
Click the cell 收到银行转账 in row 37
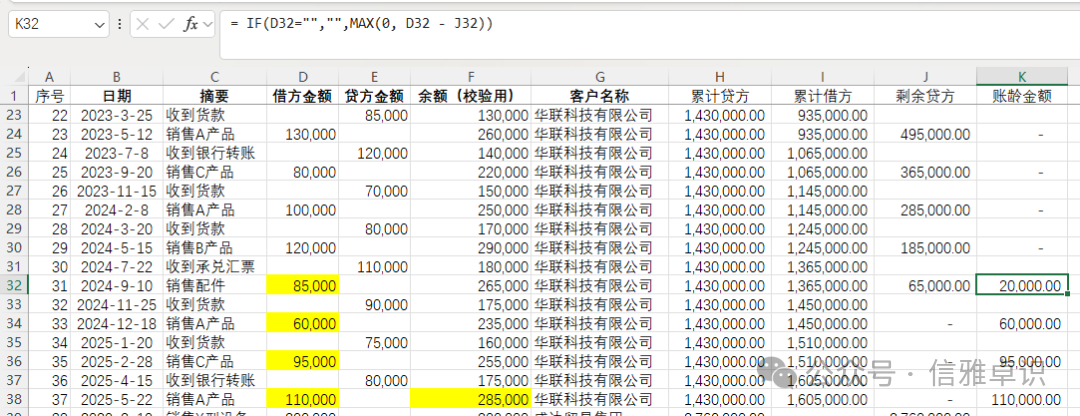(215, 379)
